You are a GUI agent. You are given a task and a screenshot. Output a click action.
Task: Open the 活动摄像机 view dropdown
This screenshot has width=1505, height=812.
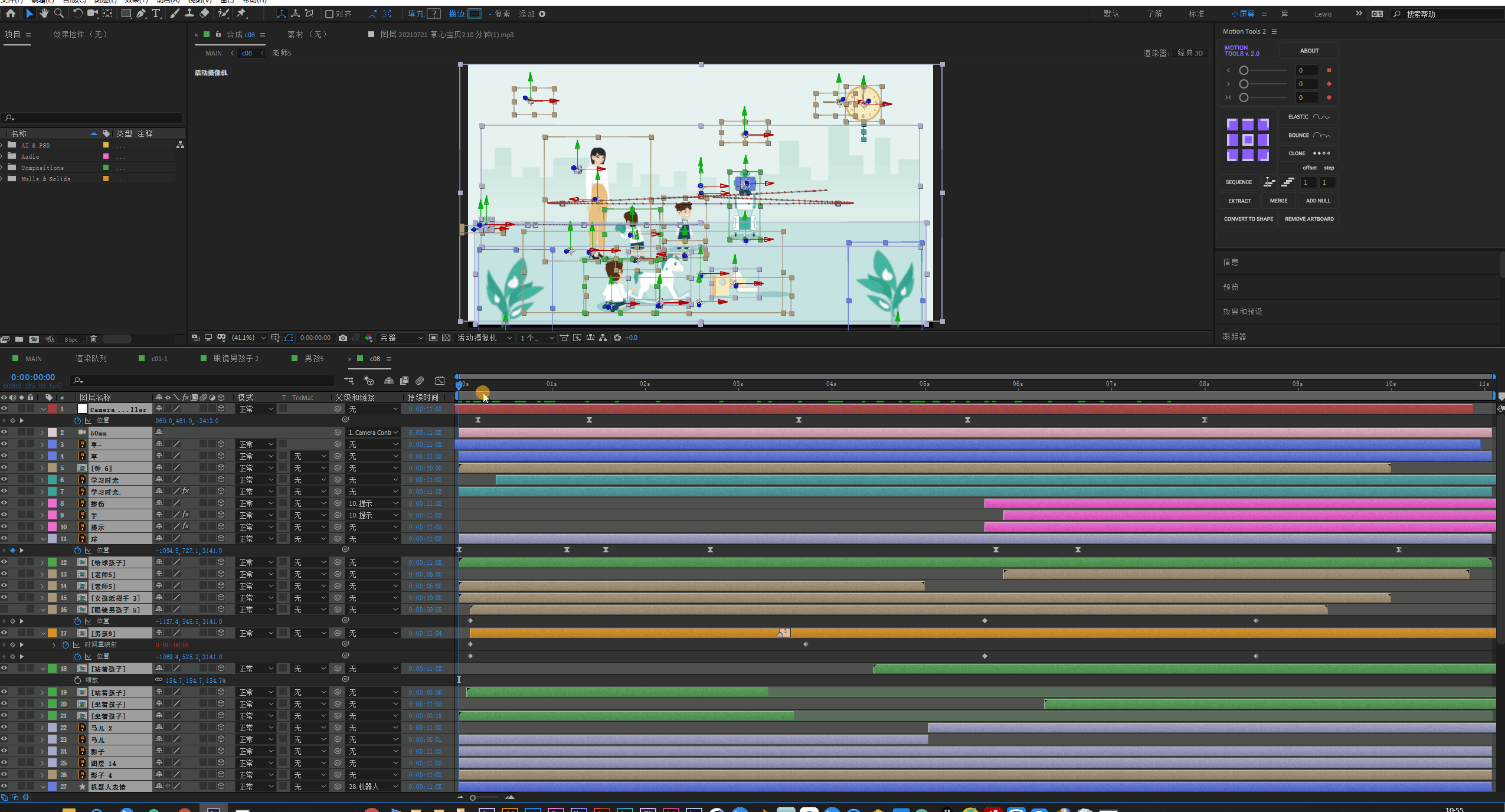[x=484, y=338]
